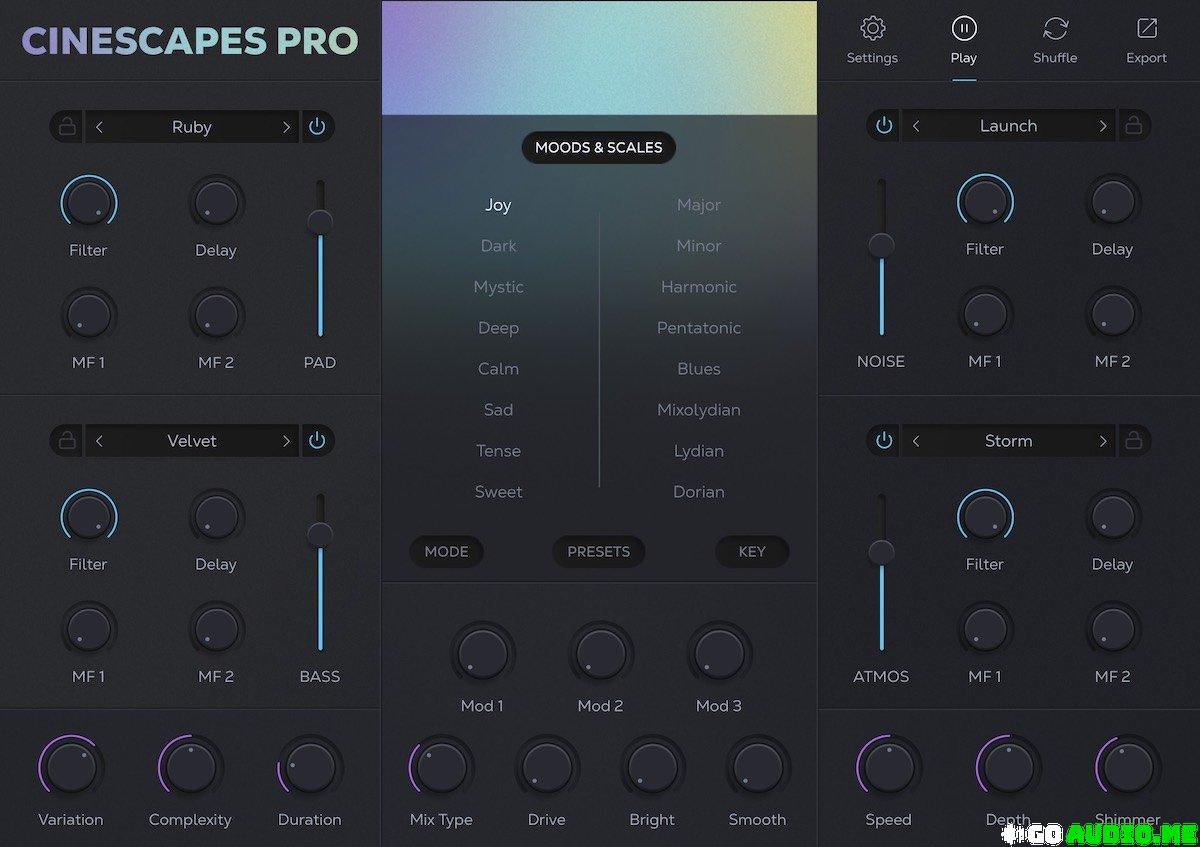Click the MODE button
Viewport: 1200px width, 847px height.
(446, 552)
